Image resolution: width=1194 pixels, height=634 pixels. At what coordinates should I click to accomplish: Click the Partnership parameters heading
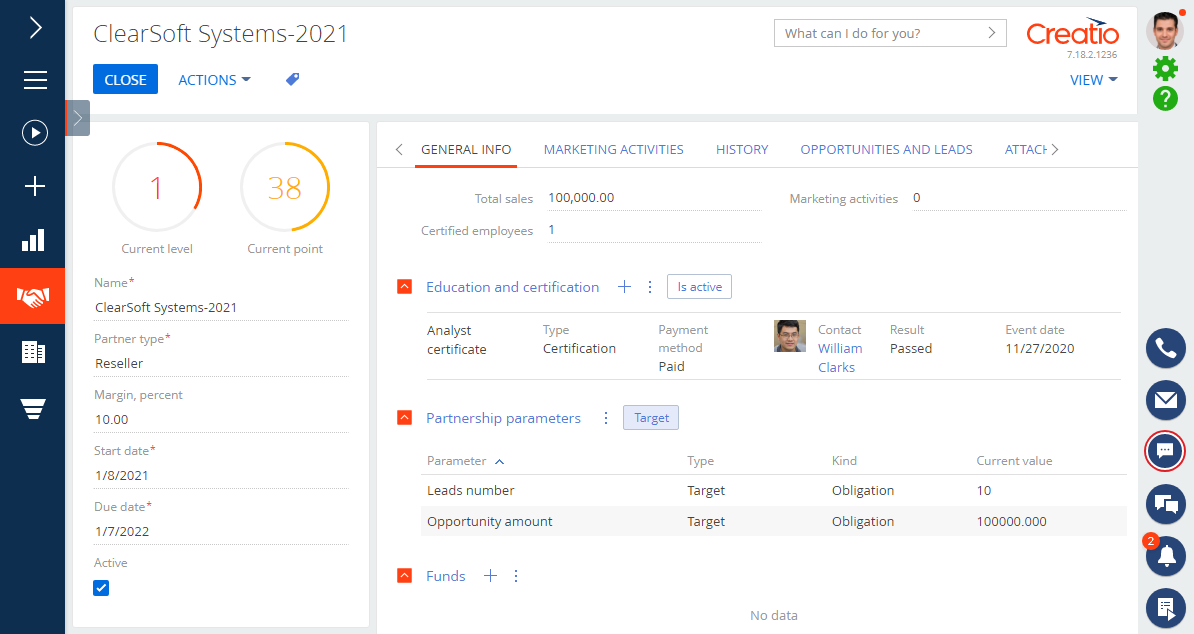pos(503,418)
